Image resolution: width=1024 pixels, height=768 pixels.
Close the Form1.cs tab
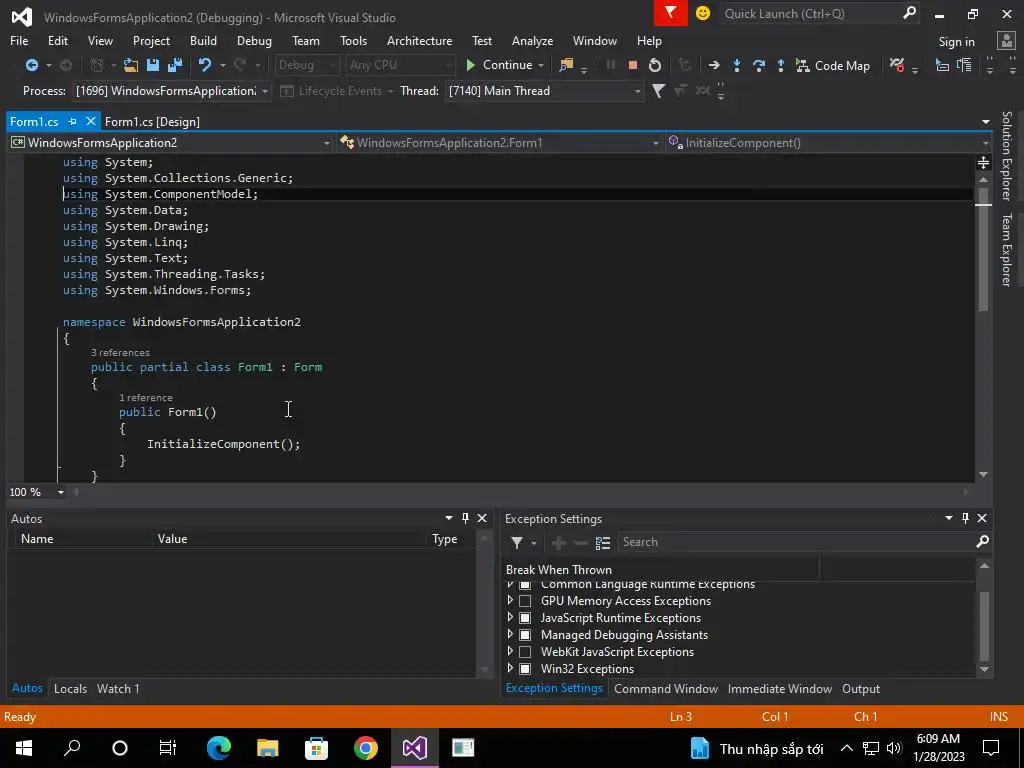point(91,121)
